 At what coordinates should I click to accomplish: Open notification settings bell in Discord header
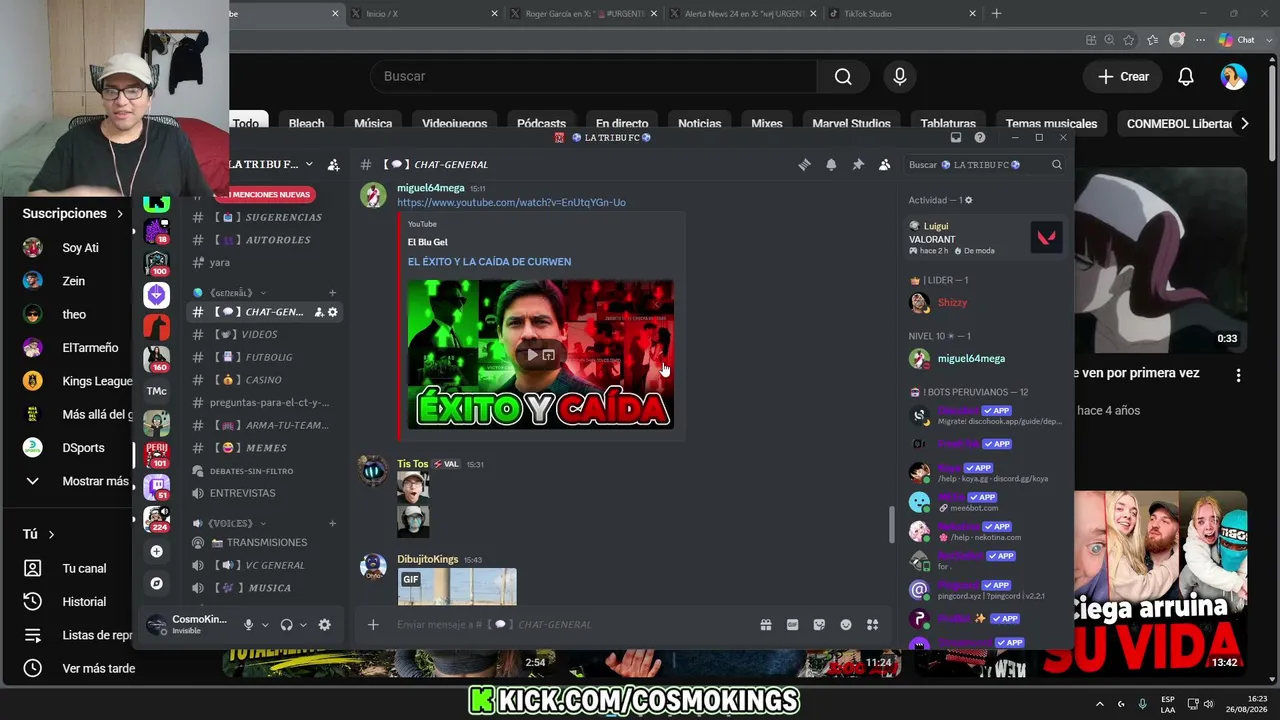(x=831, y=165)
